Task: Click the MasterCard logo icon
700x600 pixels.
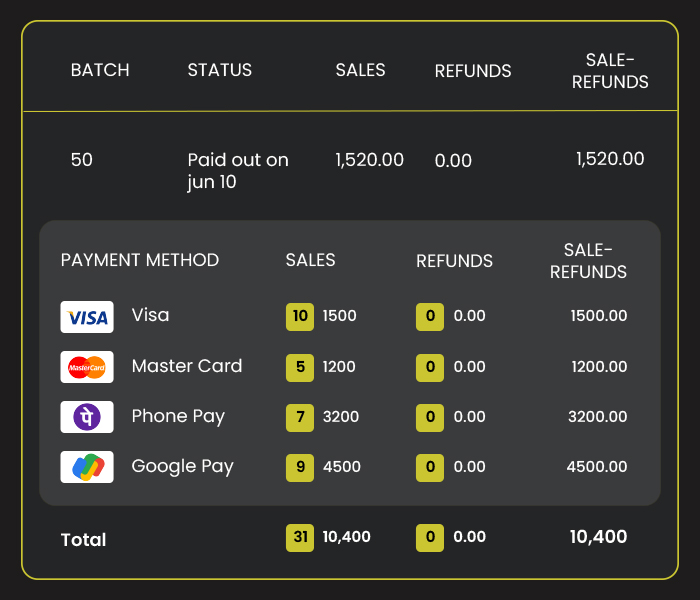Action: tap(87, 367)
